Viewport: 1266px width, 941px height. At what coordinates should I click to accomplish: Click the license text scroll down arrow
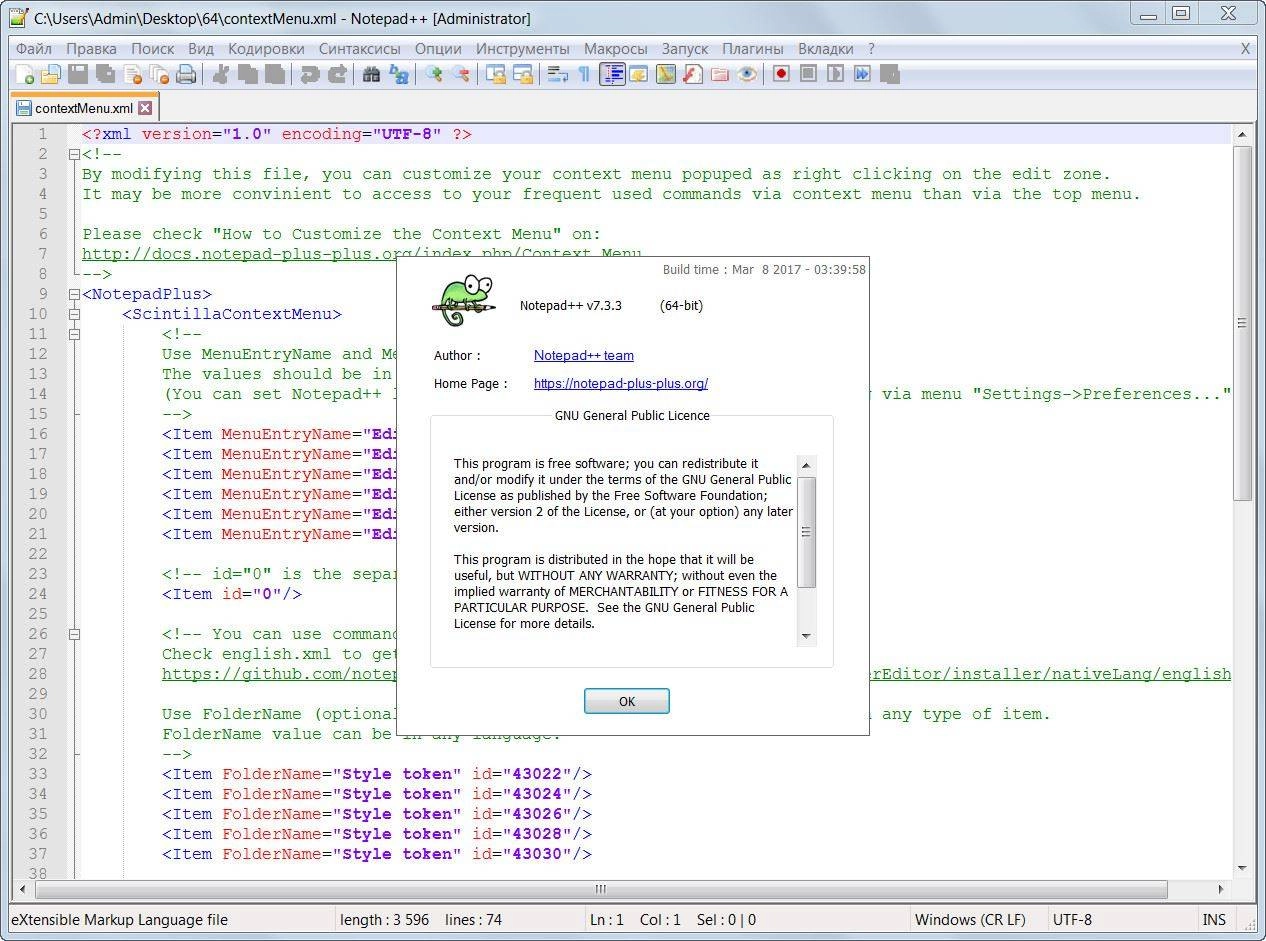[x=806, y=636]
